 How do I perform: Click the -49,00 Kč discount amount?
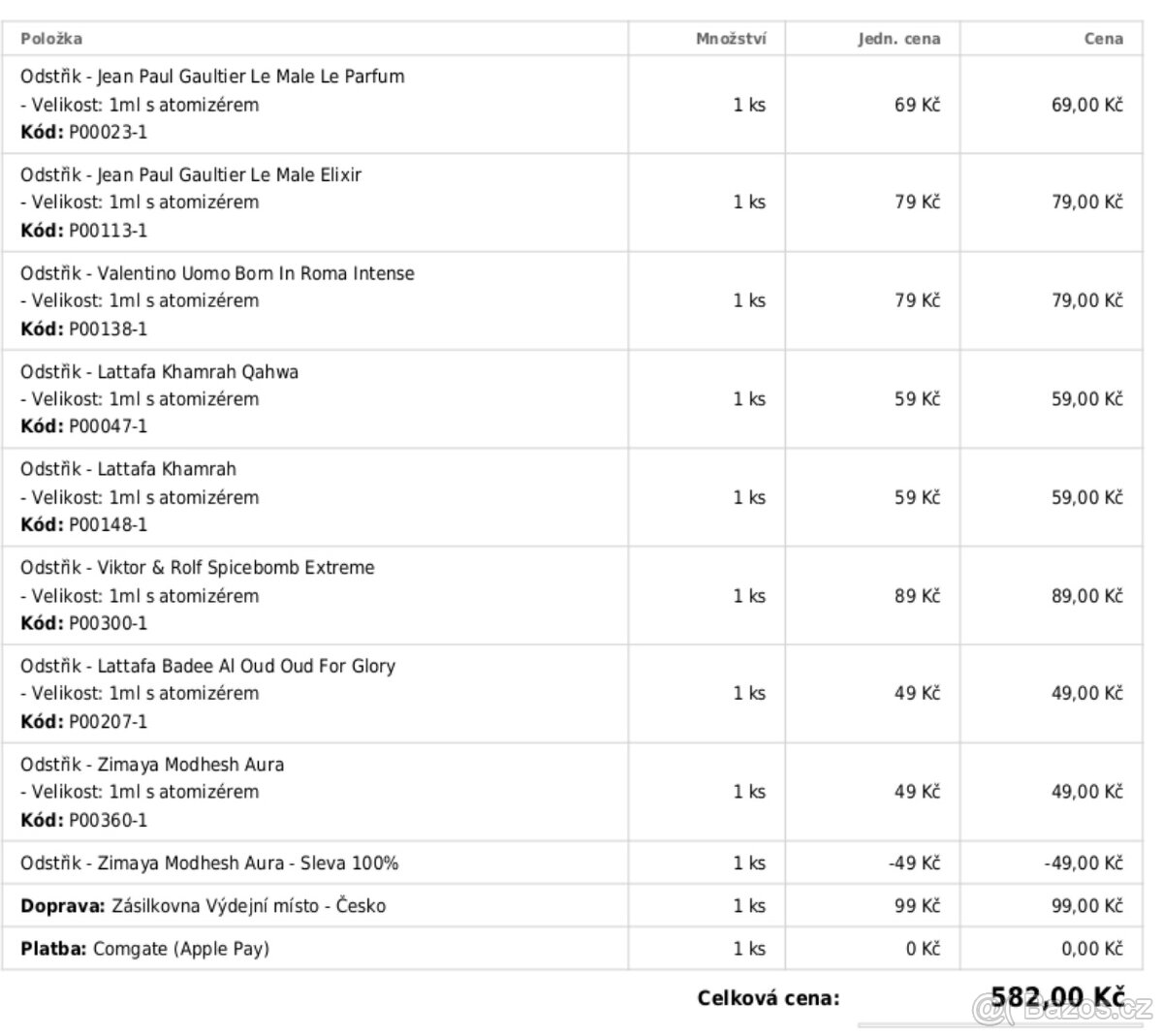[1084, 863]
